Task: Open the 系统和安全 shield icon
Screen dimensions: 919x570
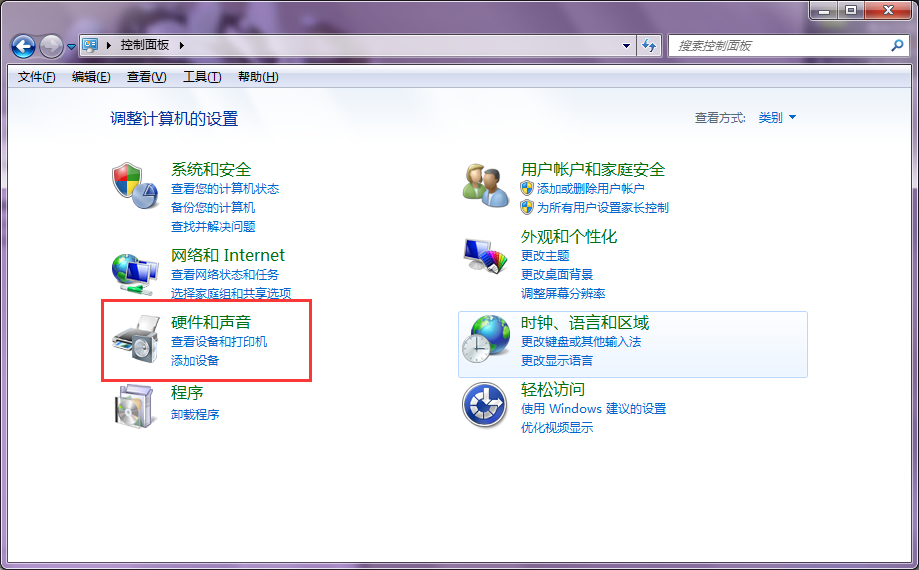Action: click(135, 186)
